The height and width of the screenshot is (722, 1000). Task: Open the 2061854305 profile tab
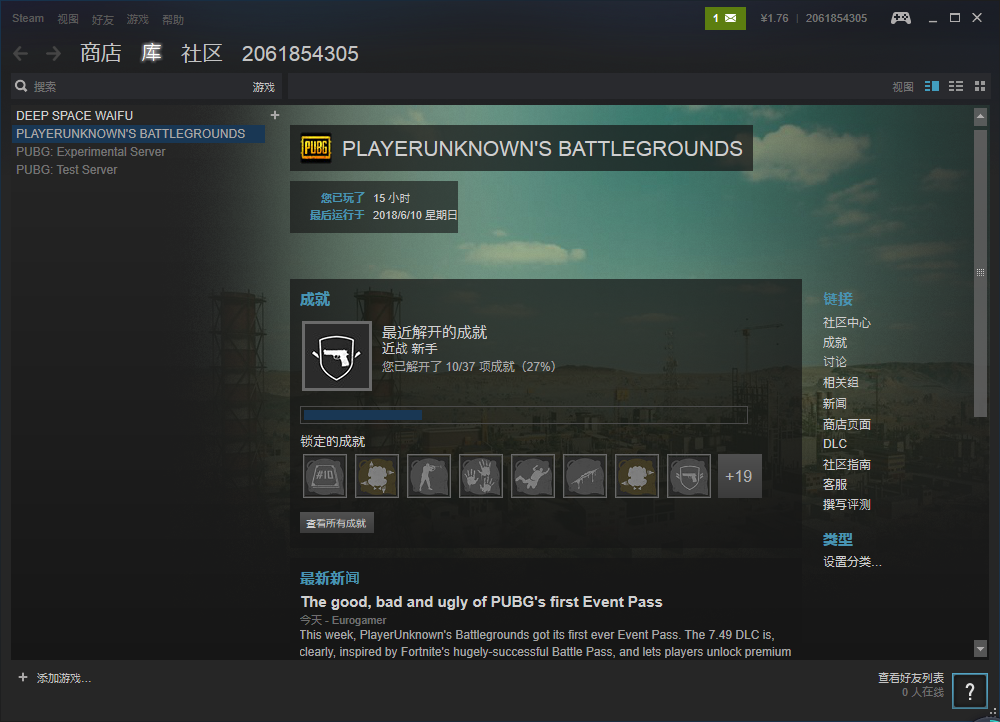point(300,54)
